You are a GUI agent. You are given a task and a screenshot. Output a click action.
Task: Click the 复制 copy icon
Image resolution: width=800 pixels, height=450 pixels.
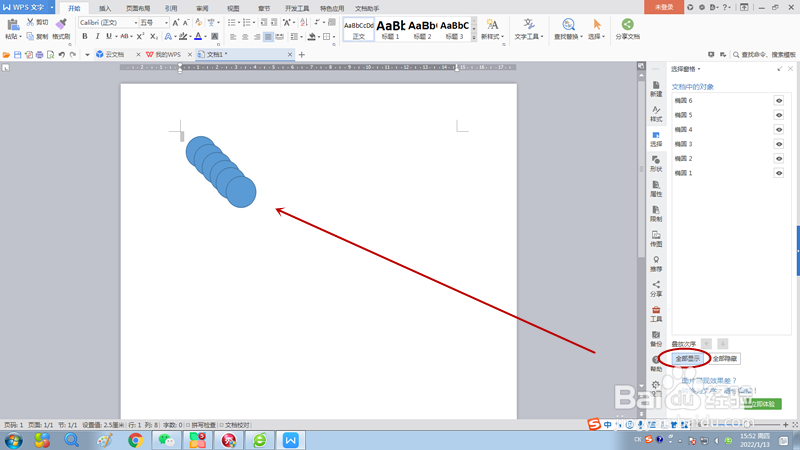pyautogui.click(x=30, y=36)
